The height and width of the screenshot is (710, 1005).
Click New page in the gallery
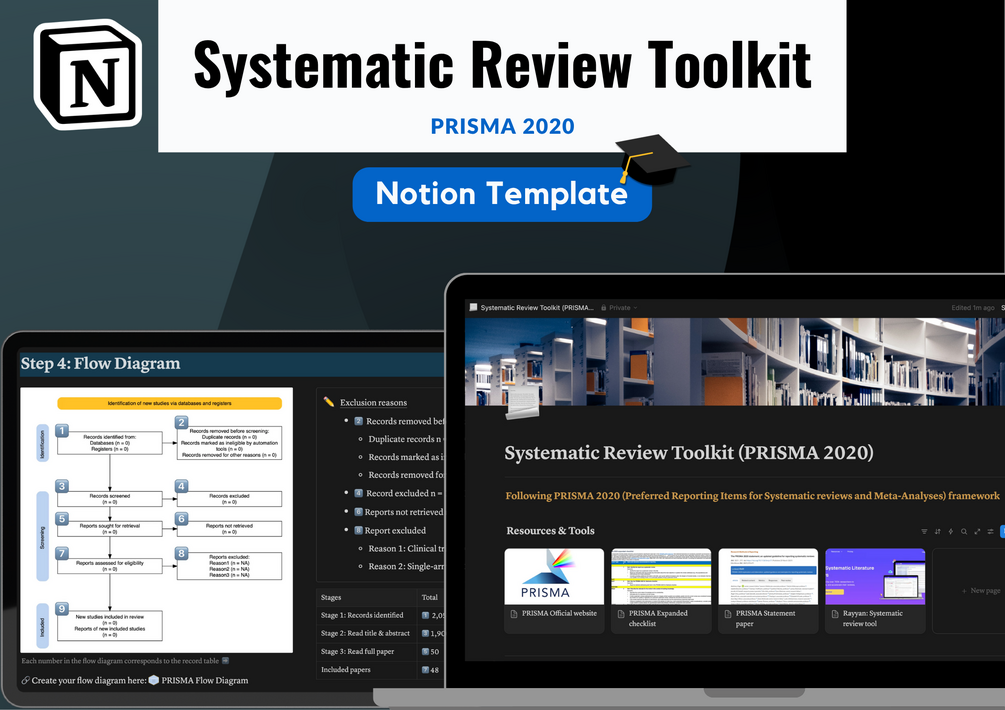(x=981, y=591)
